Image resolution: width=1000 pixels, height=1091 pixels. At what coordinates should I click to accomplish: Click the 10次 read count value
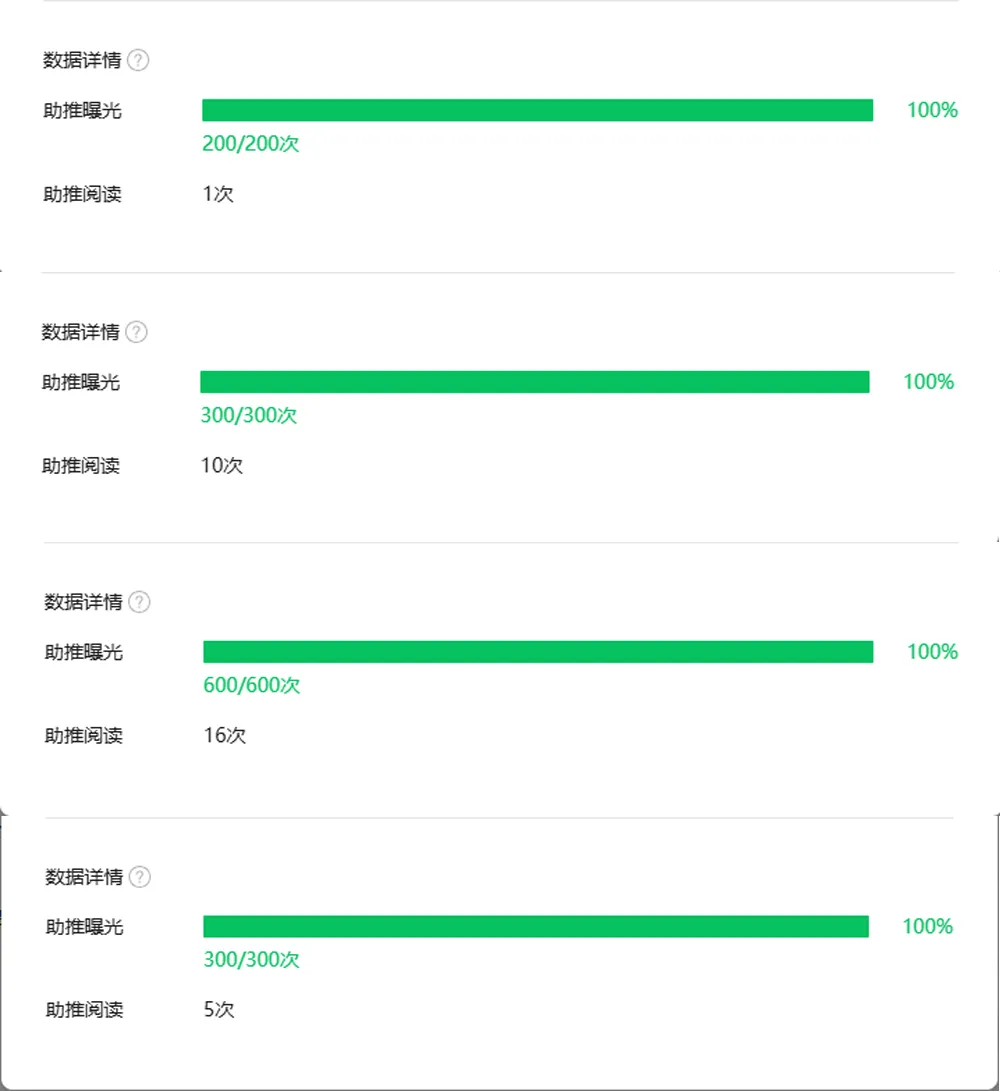[x=222, y=466]
